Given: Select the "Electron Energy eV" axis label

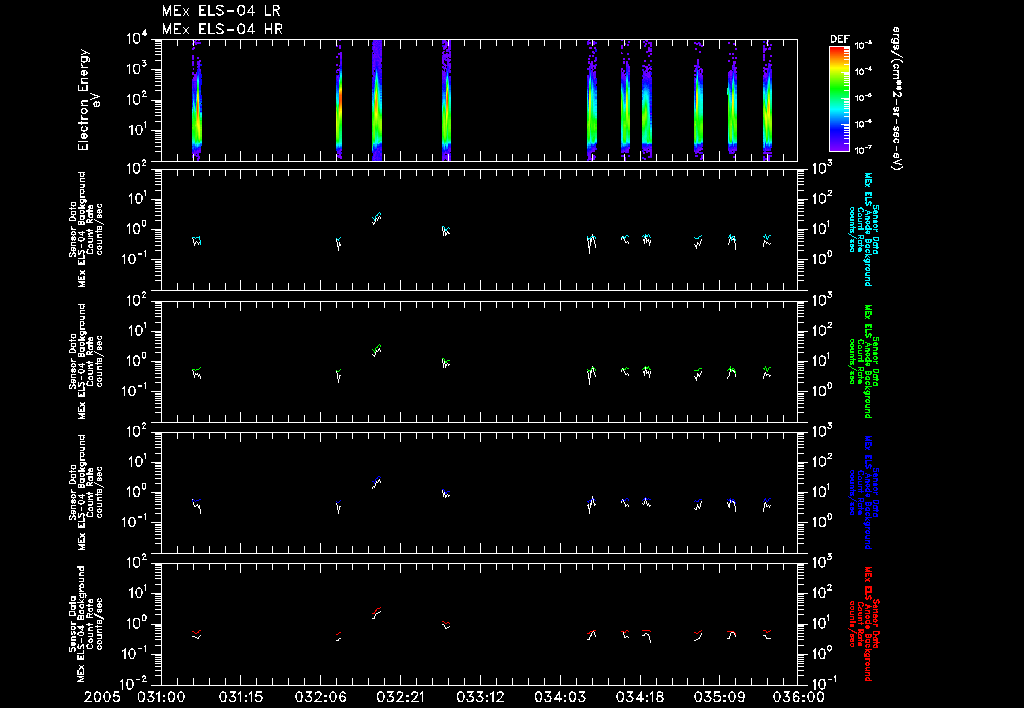Looking at the screenshot, I should pyautogui.click(x=89, y=100).
